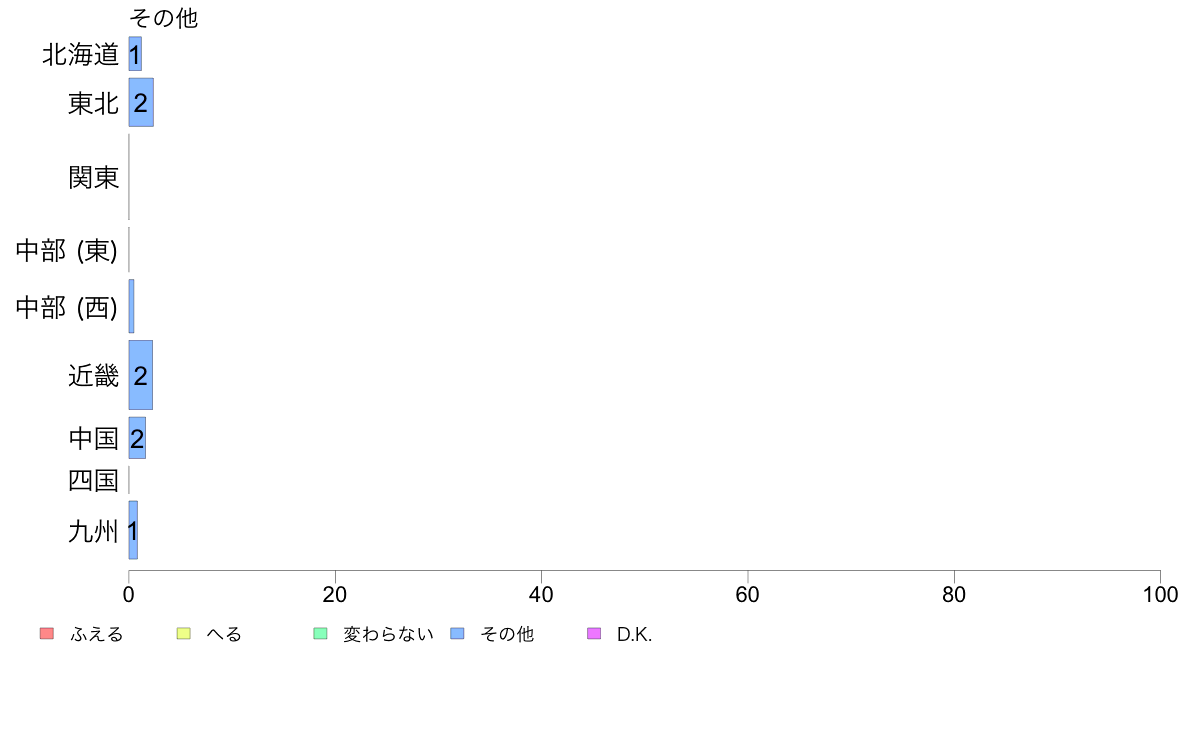
Task: Click the 60 axis tick label
Action: tap(747, 594)
